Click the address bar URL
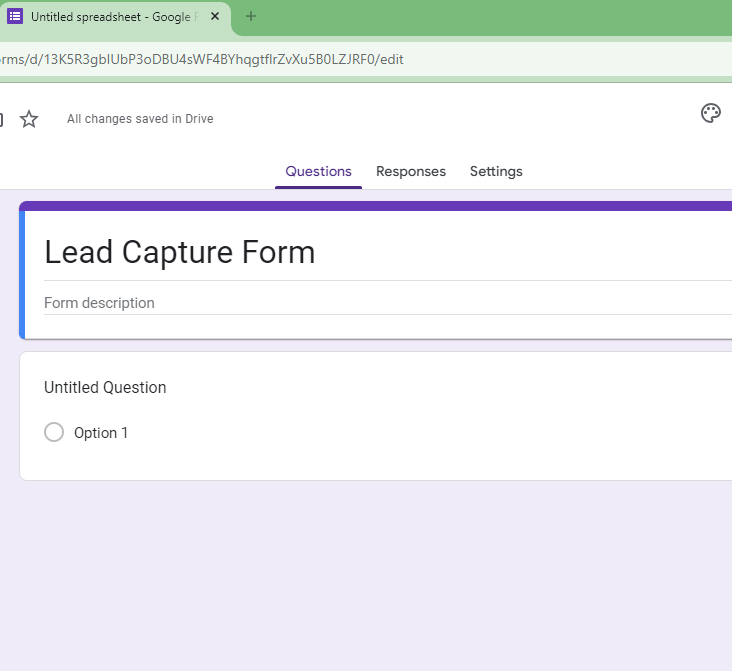The height and width of the screenshot is (671, 732). tap(202, 60)
